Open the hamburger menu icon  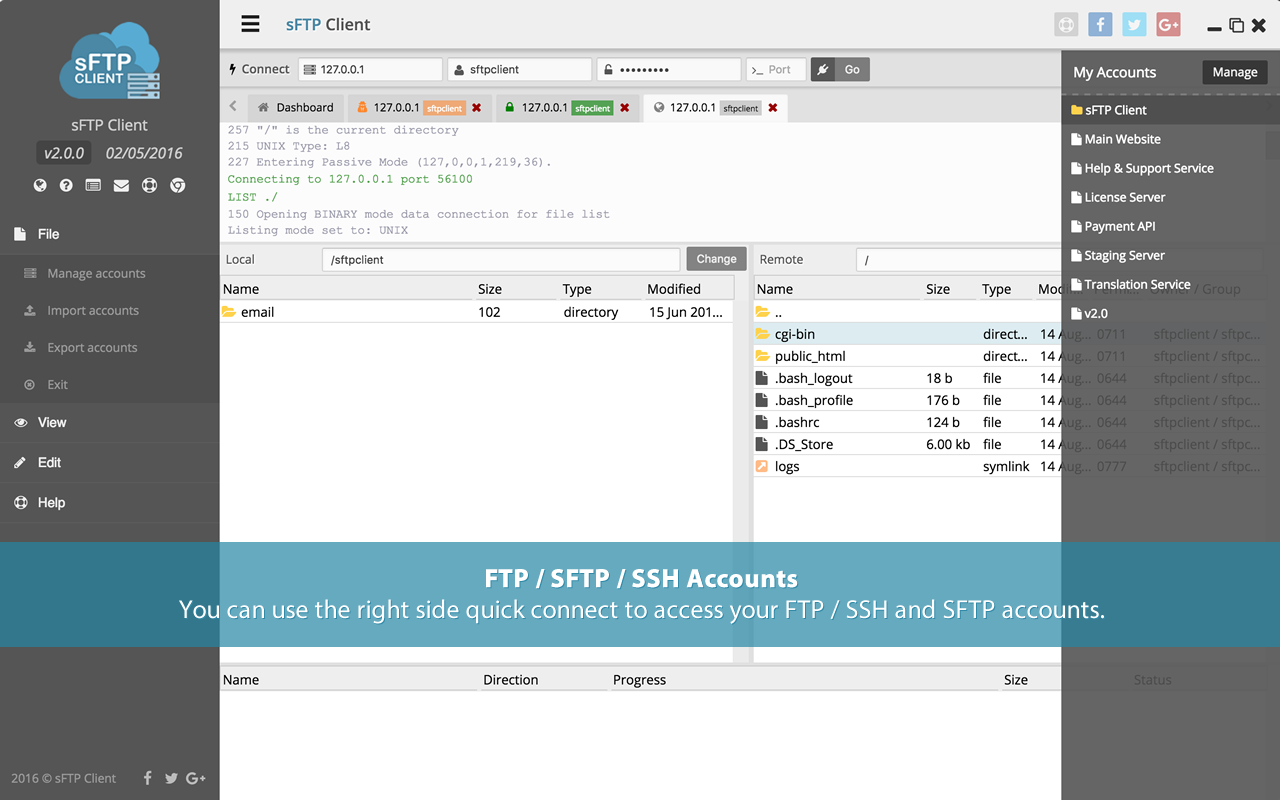(x=250, y=24)
